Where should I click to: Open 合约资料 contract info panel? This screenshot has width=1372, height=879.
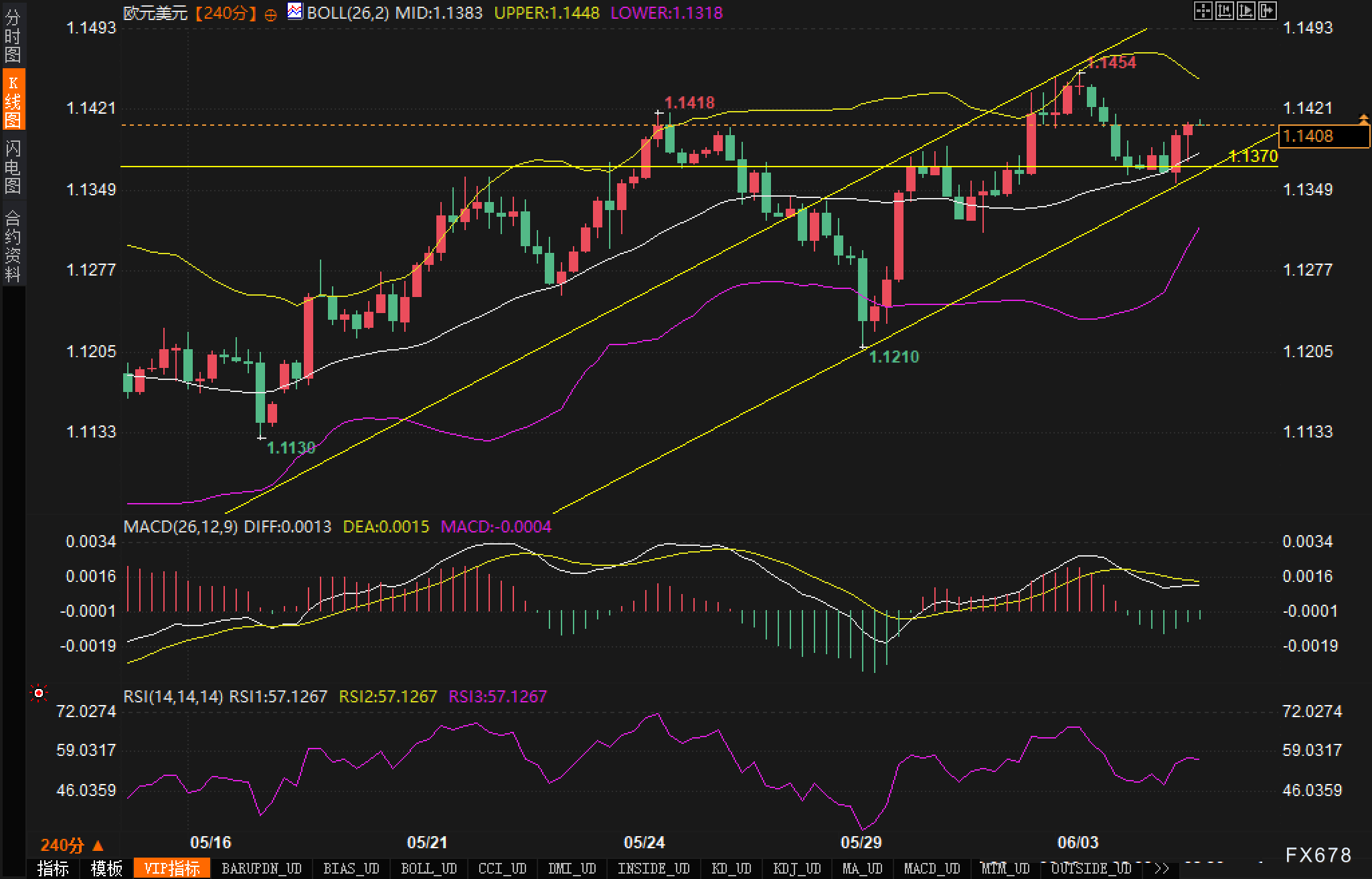coord(12,245)
